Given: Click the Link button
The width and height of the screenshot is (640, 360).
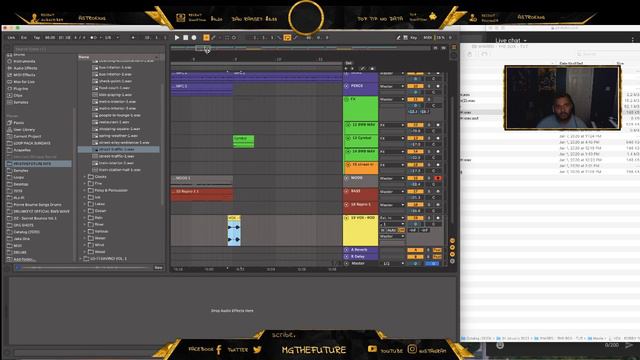Looking at the screenshot, I should [11, 38].
